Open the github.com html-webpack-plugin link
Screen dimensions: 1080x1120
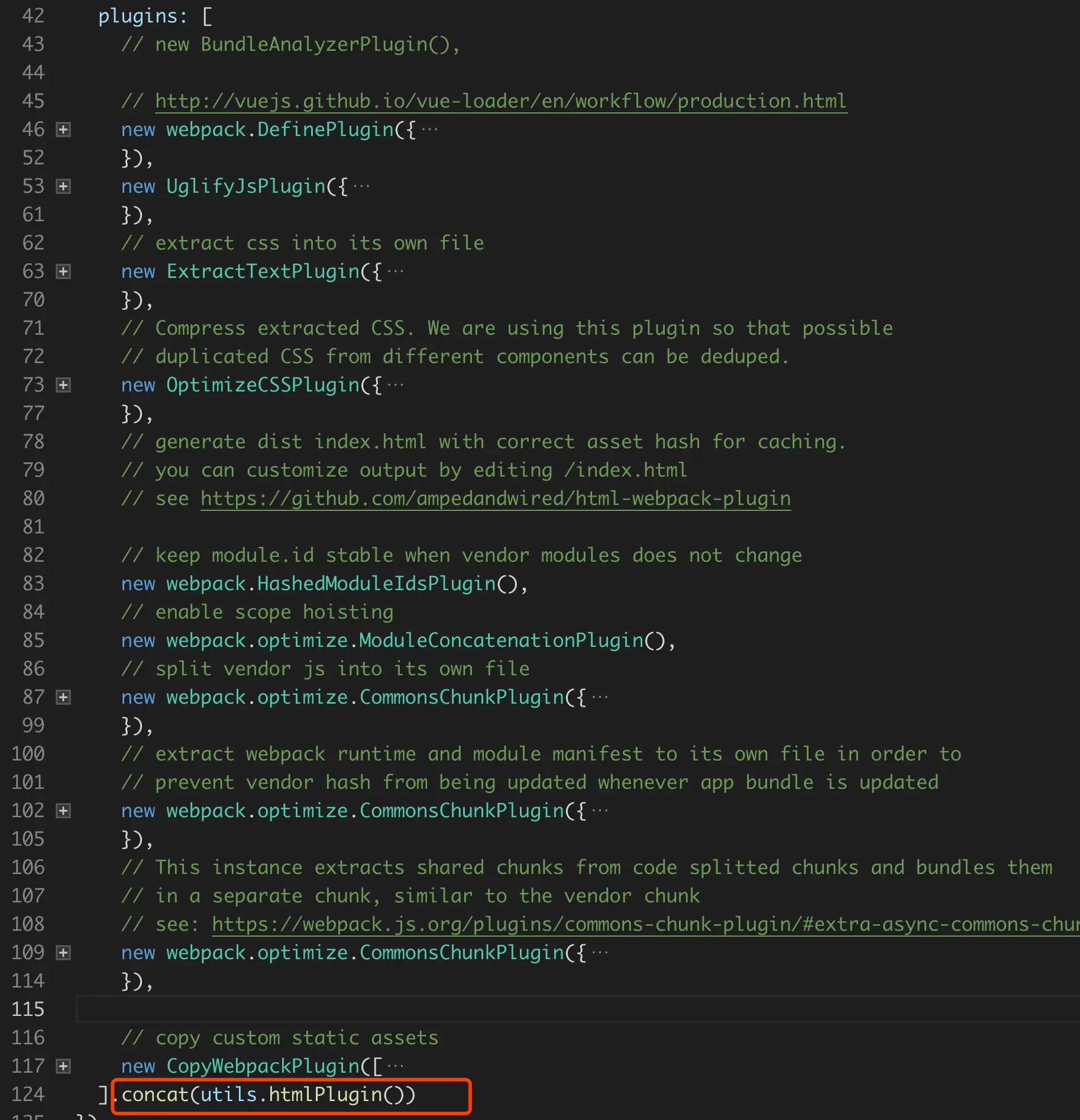496,499
